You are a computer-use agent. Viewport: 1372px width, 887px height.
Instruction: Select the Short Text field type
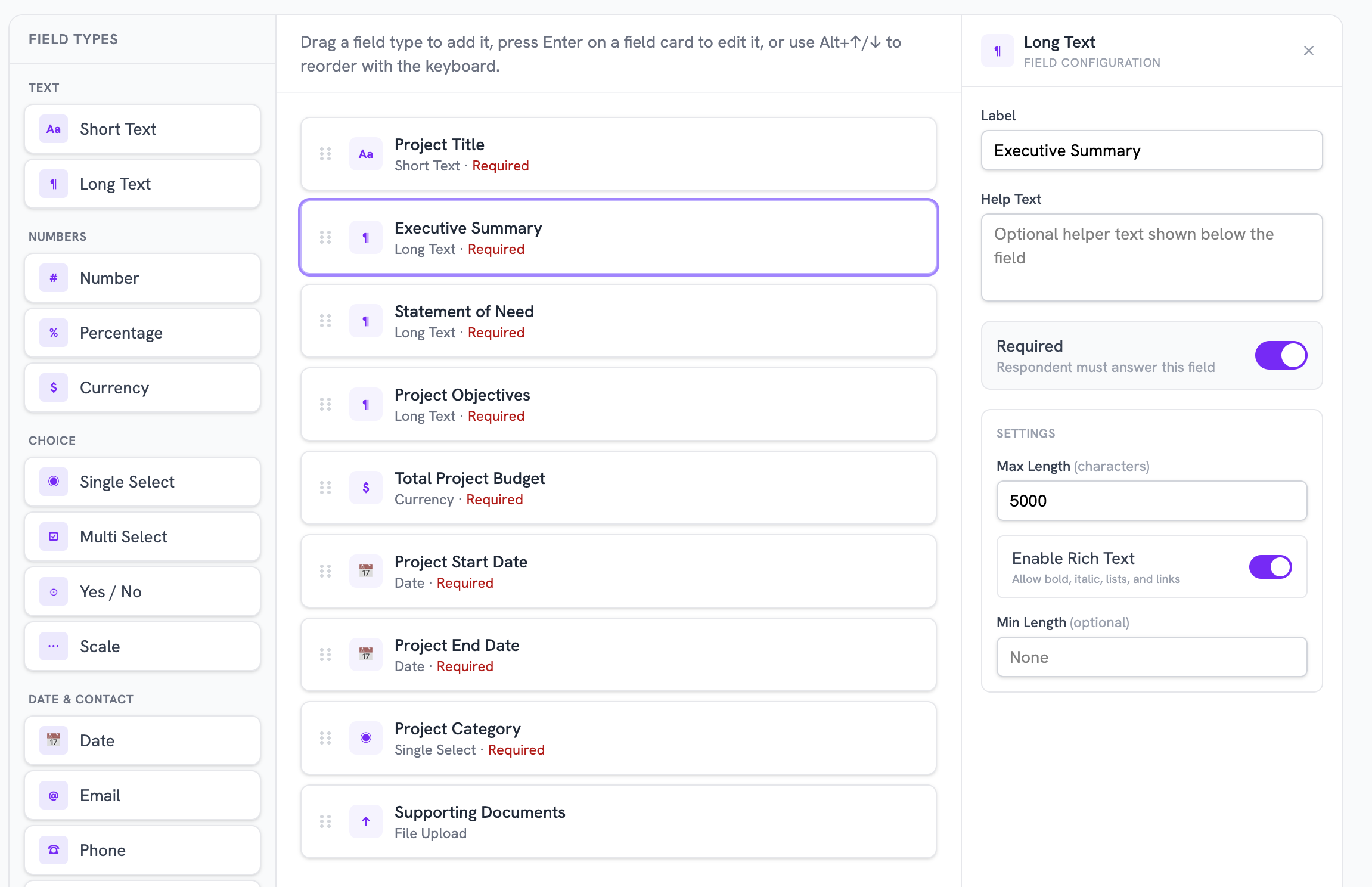click(x=142, y=129)
